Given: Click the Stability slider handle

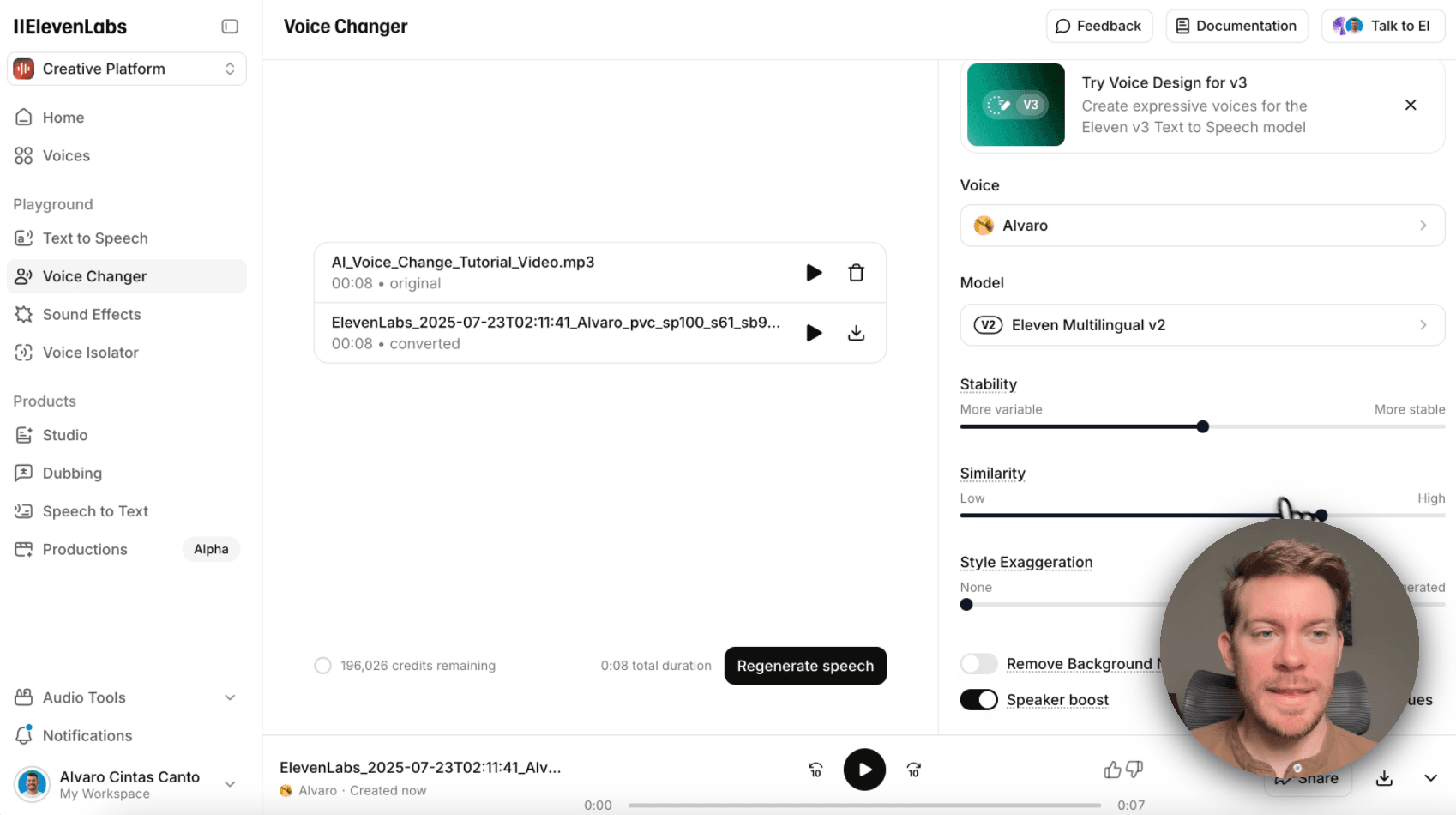Looking at the screenshot, I should tap(1203, 426).
